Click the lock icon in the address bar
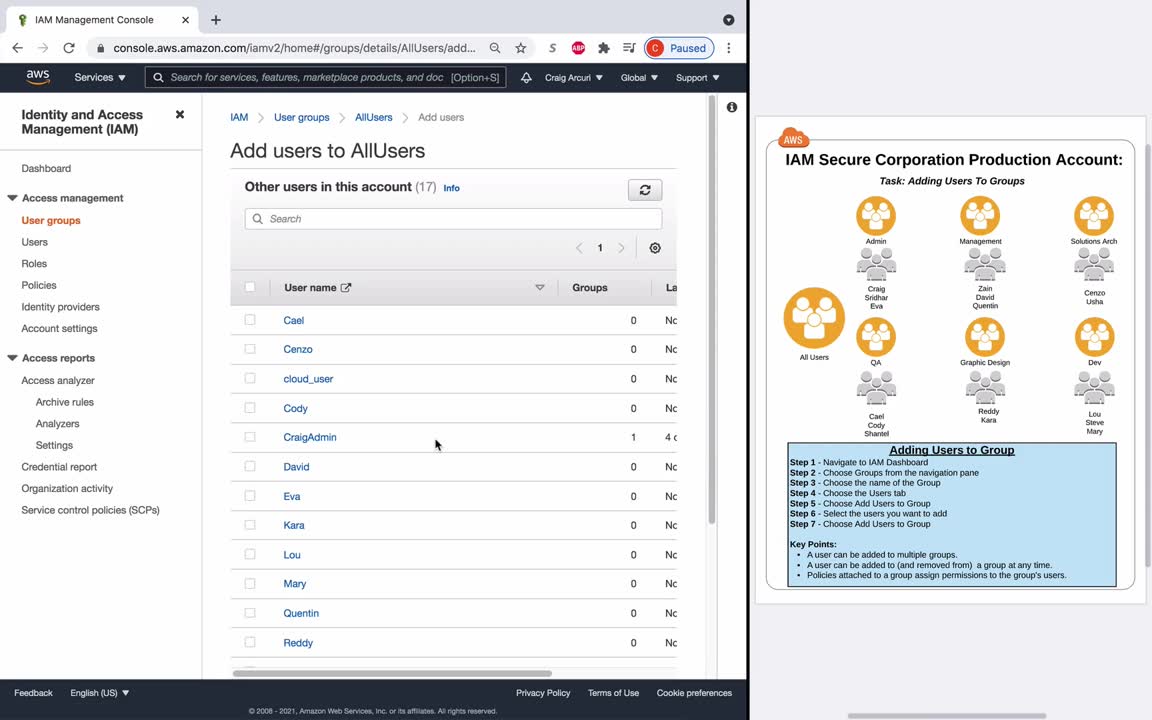 tap(101, 48)
